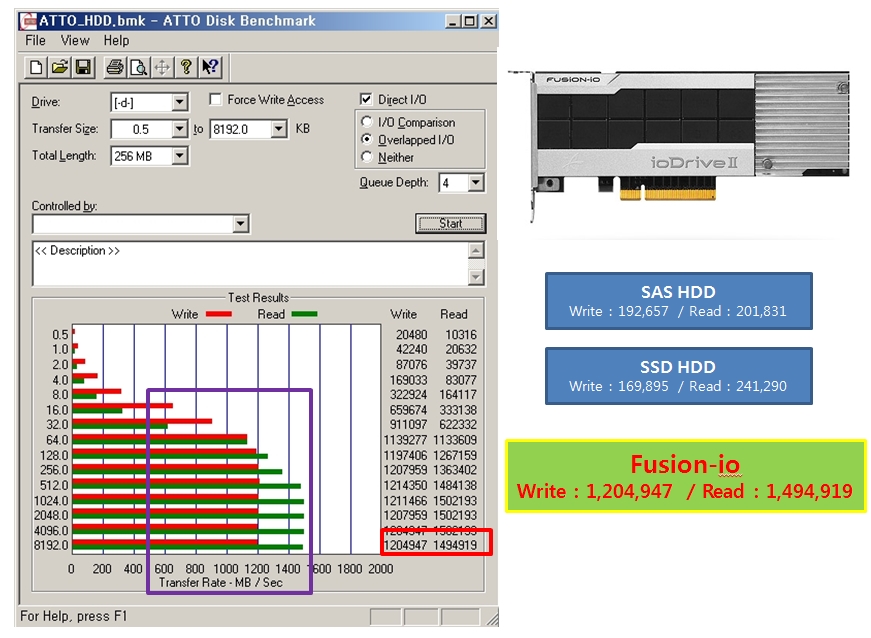The height and width of the screenshot is (638, 871).
Task: Click the write value 659674
Action: coord(408,410)
